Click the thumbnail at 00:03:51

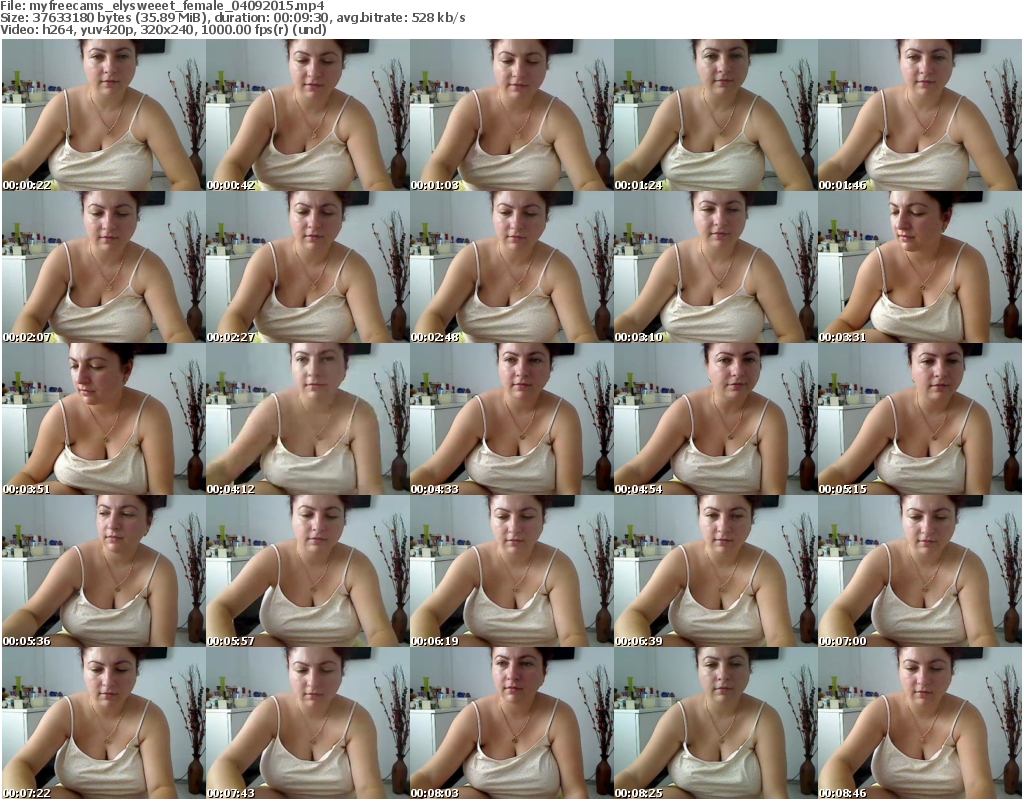pos(103,419)
